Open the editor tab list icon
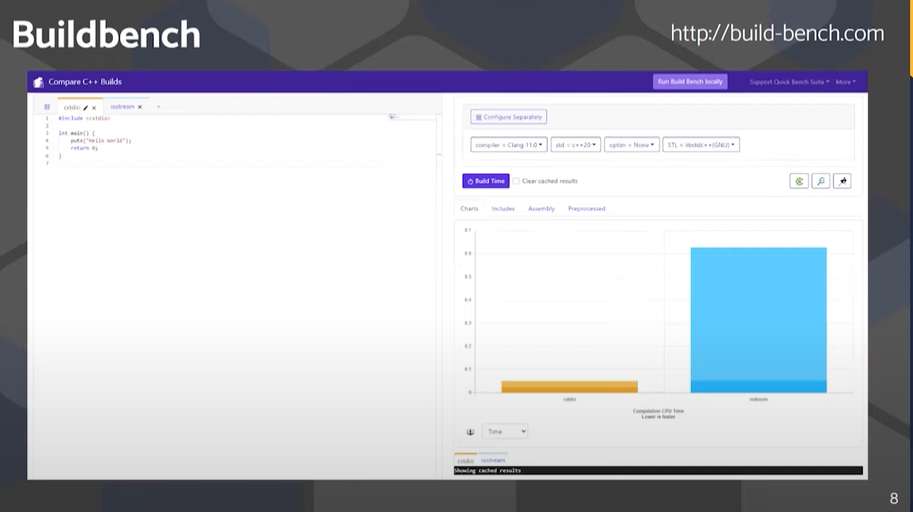 (x=46, y=107)
